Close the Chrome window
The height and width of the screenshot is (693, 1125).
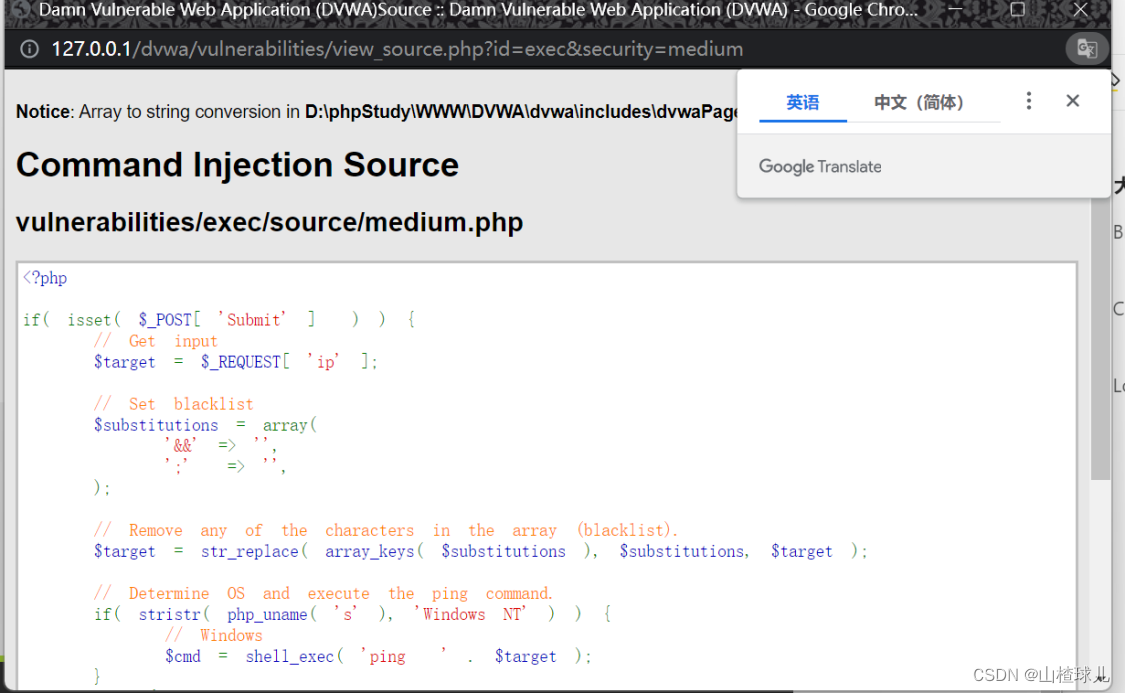1081,9
